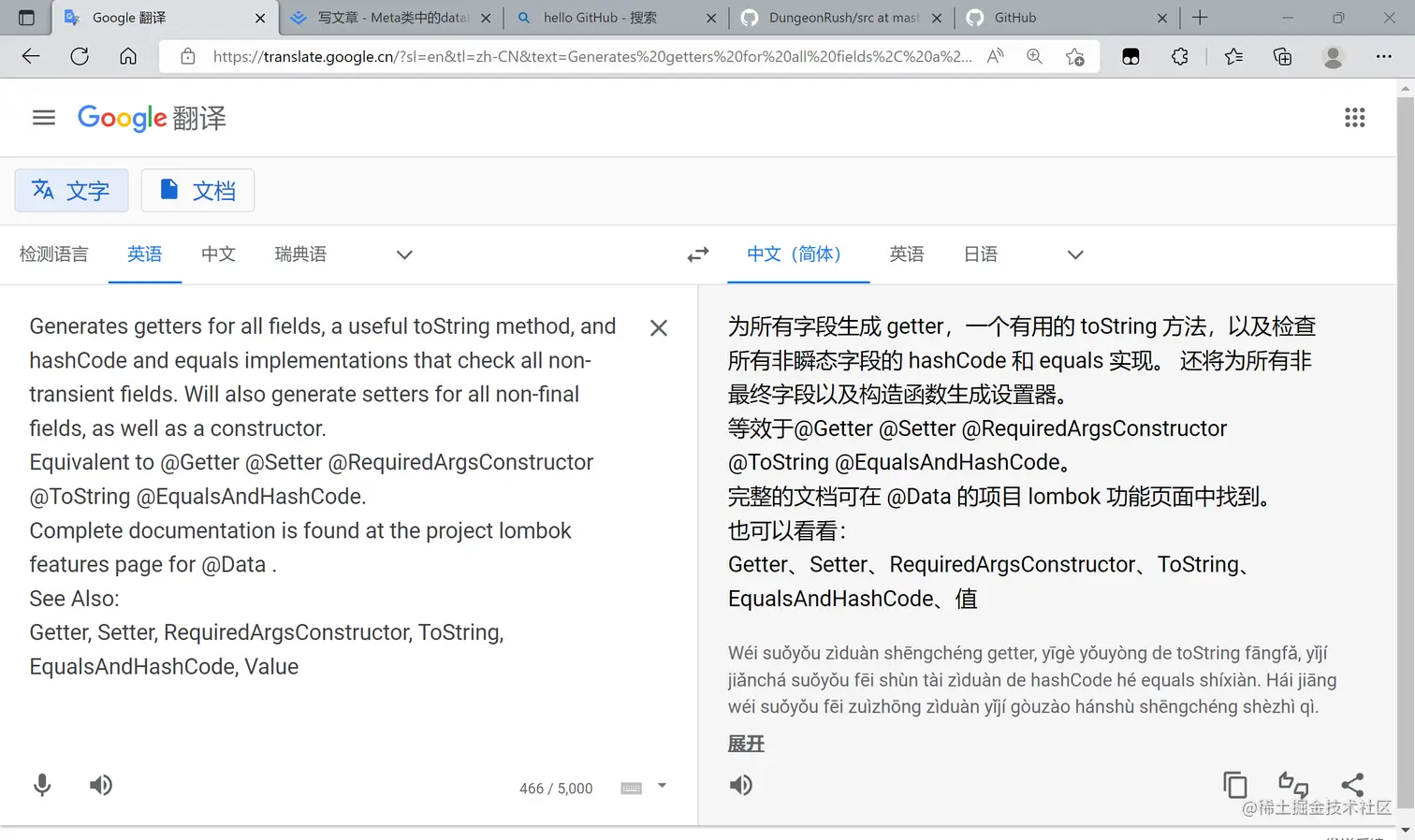Copy the translation to clipboard

1235,786
